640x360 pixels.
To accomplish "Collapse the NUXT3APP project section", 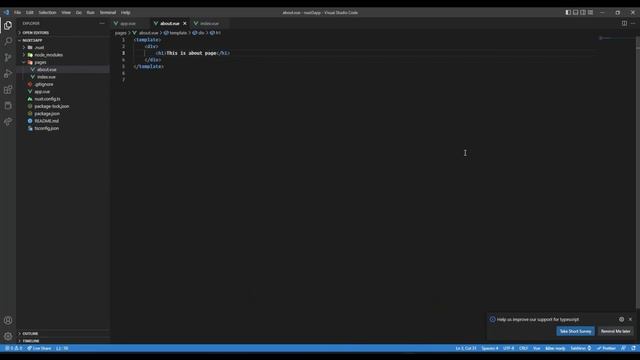I will 63,40.
